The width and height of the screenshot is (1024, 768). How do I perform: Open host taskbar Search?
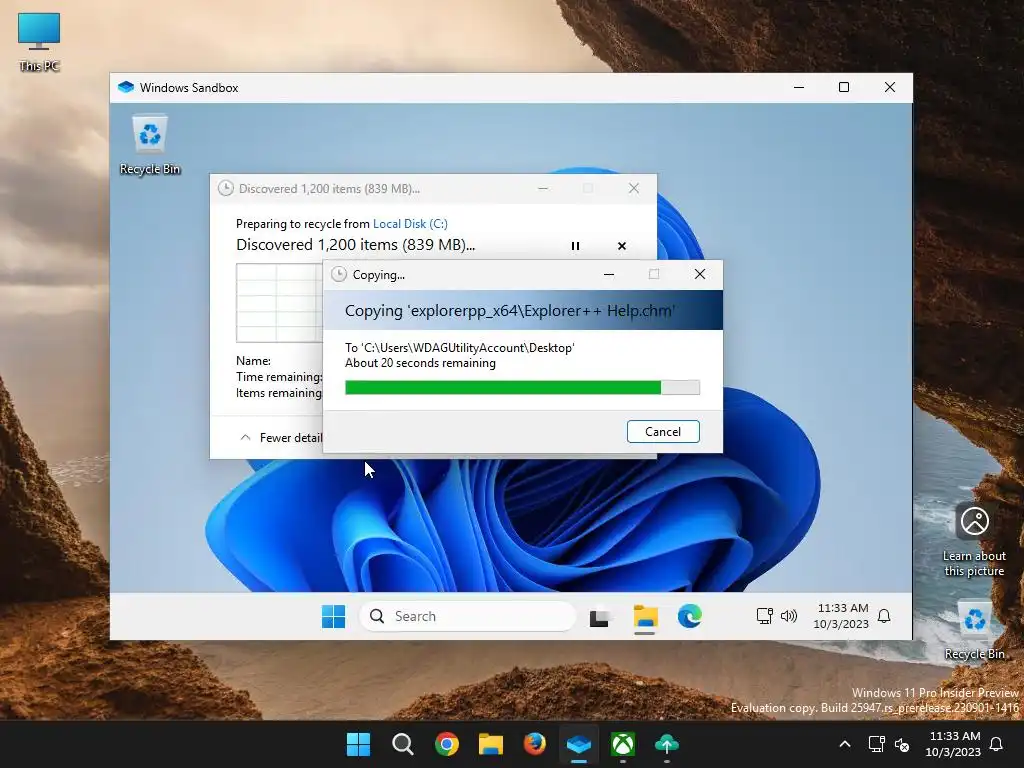402,744
